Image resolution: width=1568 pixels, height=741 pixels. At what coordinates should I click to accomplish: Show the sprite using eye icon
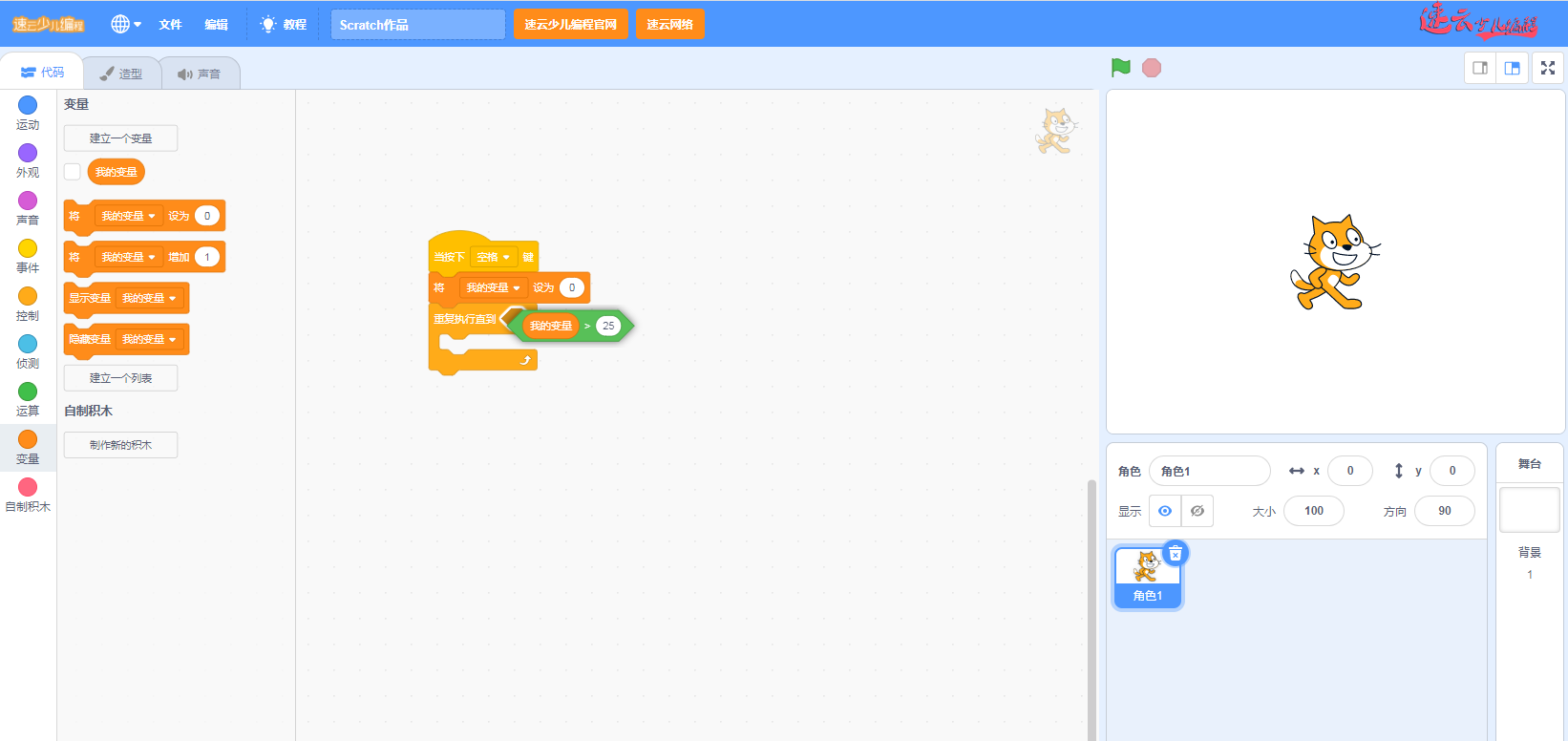(x=1165, y=511)
